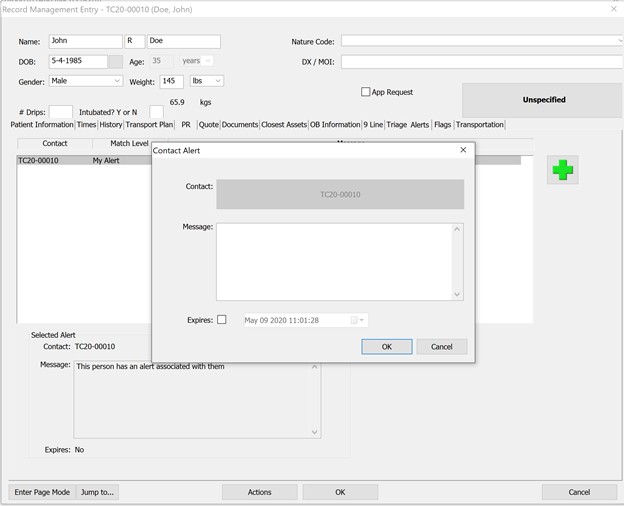Click OK at bottom of Record Management Entry
624x506 pixels.
(340, 492)
